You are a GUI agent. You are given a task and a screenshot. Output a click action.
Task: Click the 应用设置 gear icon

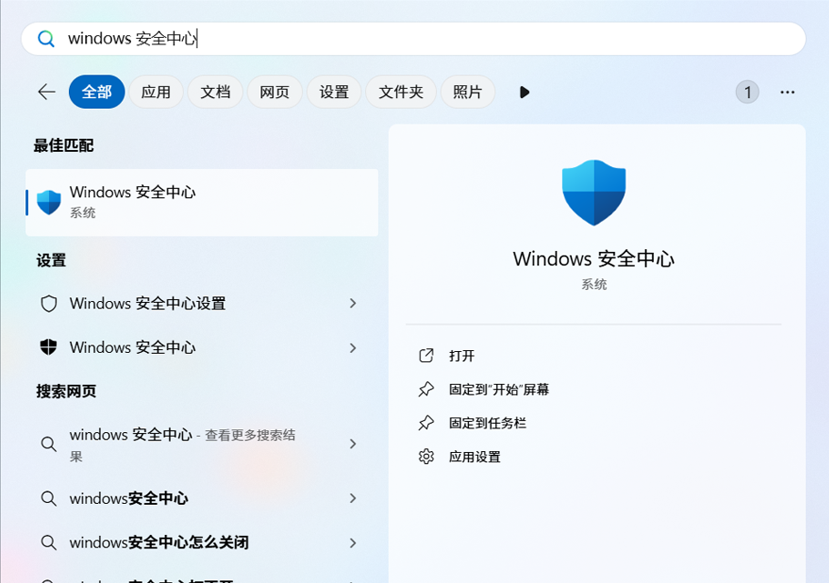(x=426, y=457)
